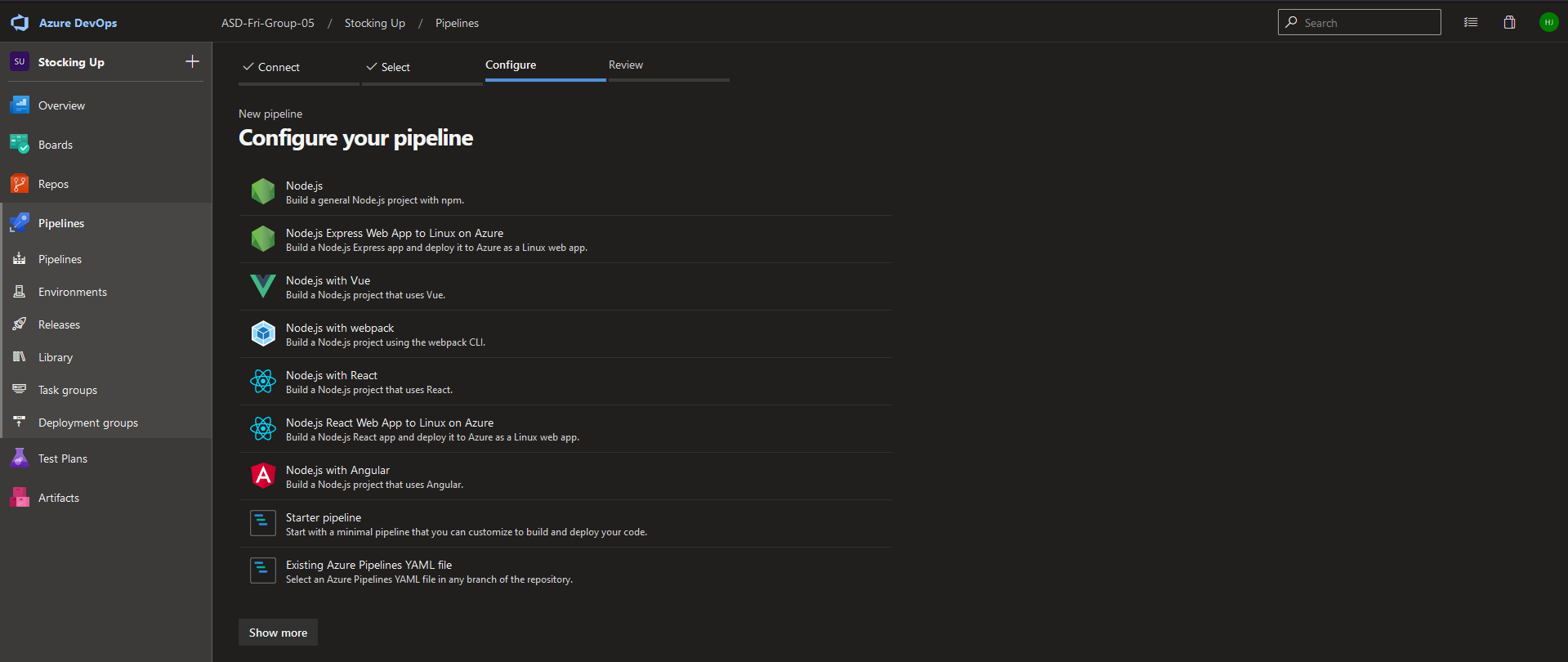Click the Stocking Up project name
The height and width of the screenshot is (662, 1568).
(71, 62)
